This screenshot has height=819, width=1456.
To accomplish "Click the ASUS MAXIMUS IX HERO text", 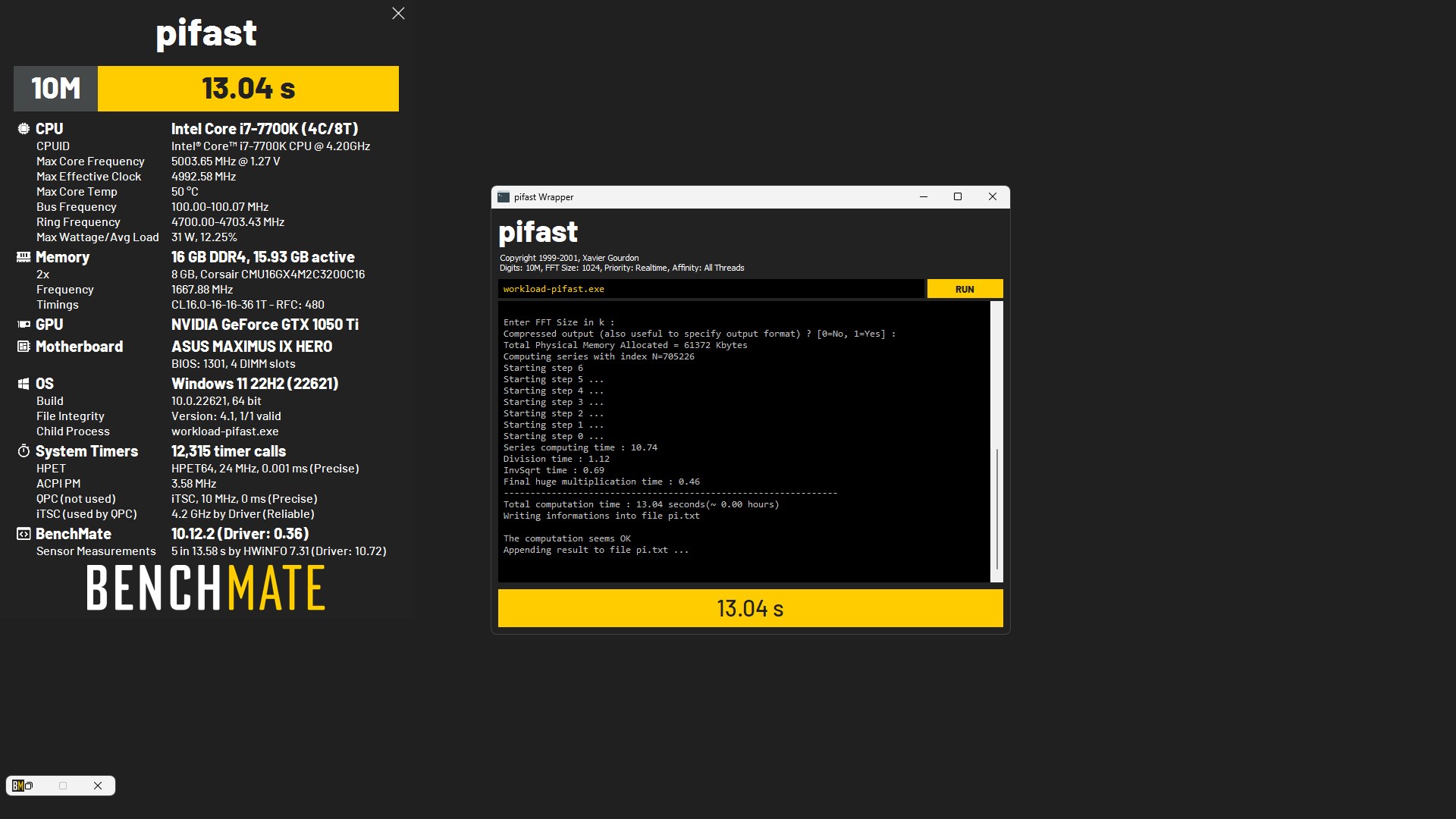I will point(252,347).
